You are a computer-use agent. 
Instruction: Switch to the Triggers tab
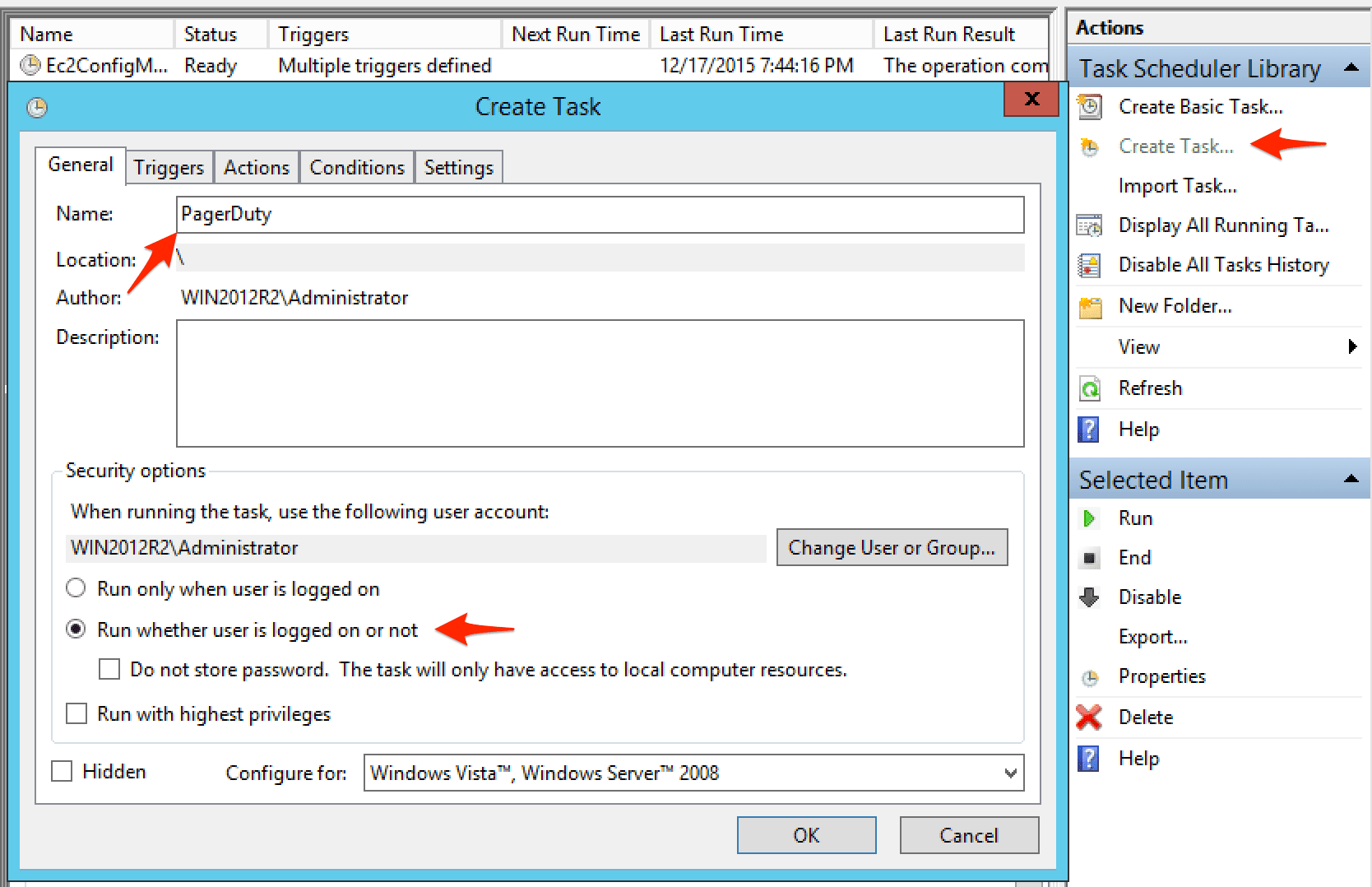169,167
